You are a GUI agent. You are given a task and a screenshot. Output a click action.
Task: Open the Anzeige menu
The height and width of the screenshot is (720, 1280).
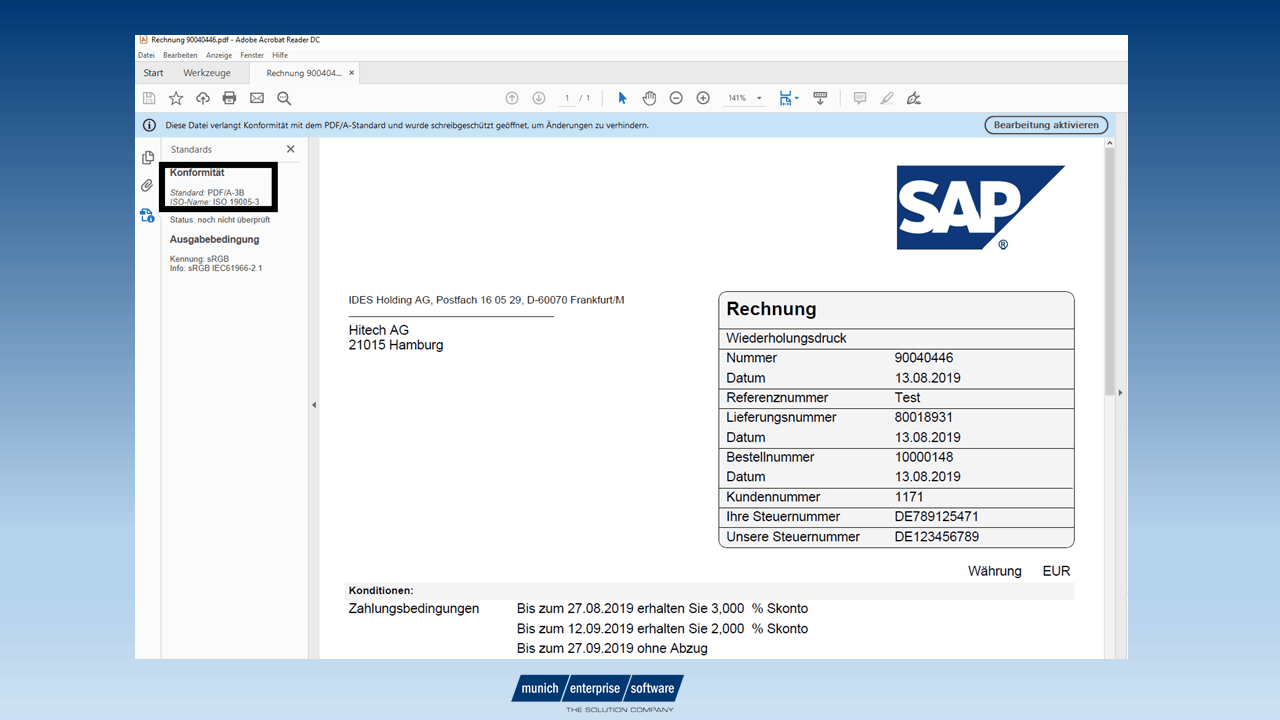pyautogui.click(x=219, y=55)
